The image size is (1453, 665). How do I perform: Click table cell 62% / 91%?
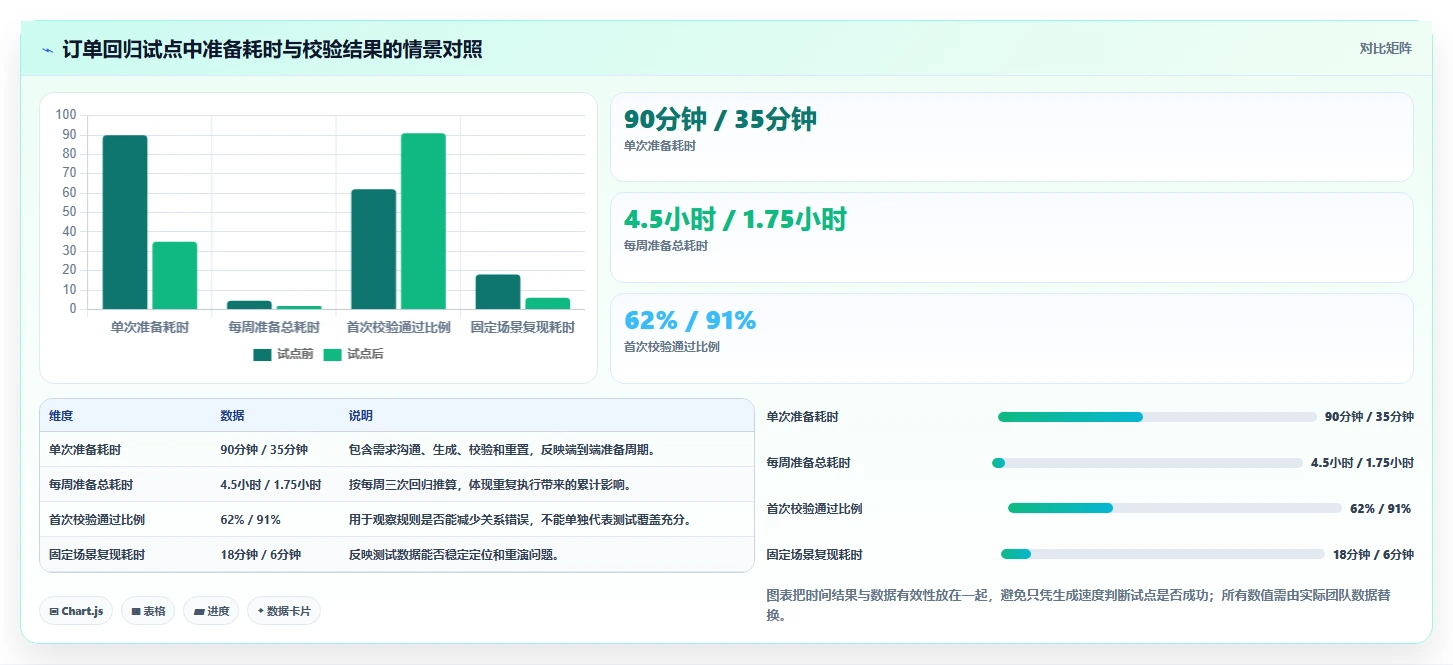click(x=250, y=520)
